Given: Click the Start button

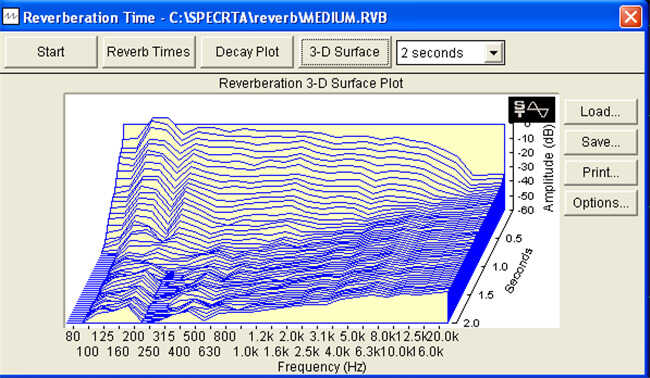Looking at the screenshot, I should 51,52.
